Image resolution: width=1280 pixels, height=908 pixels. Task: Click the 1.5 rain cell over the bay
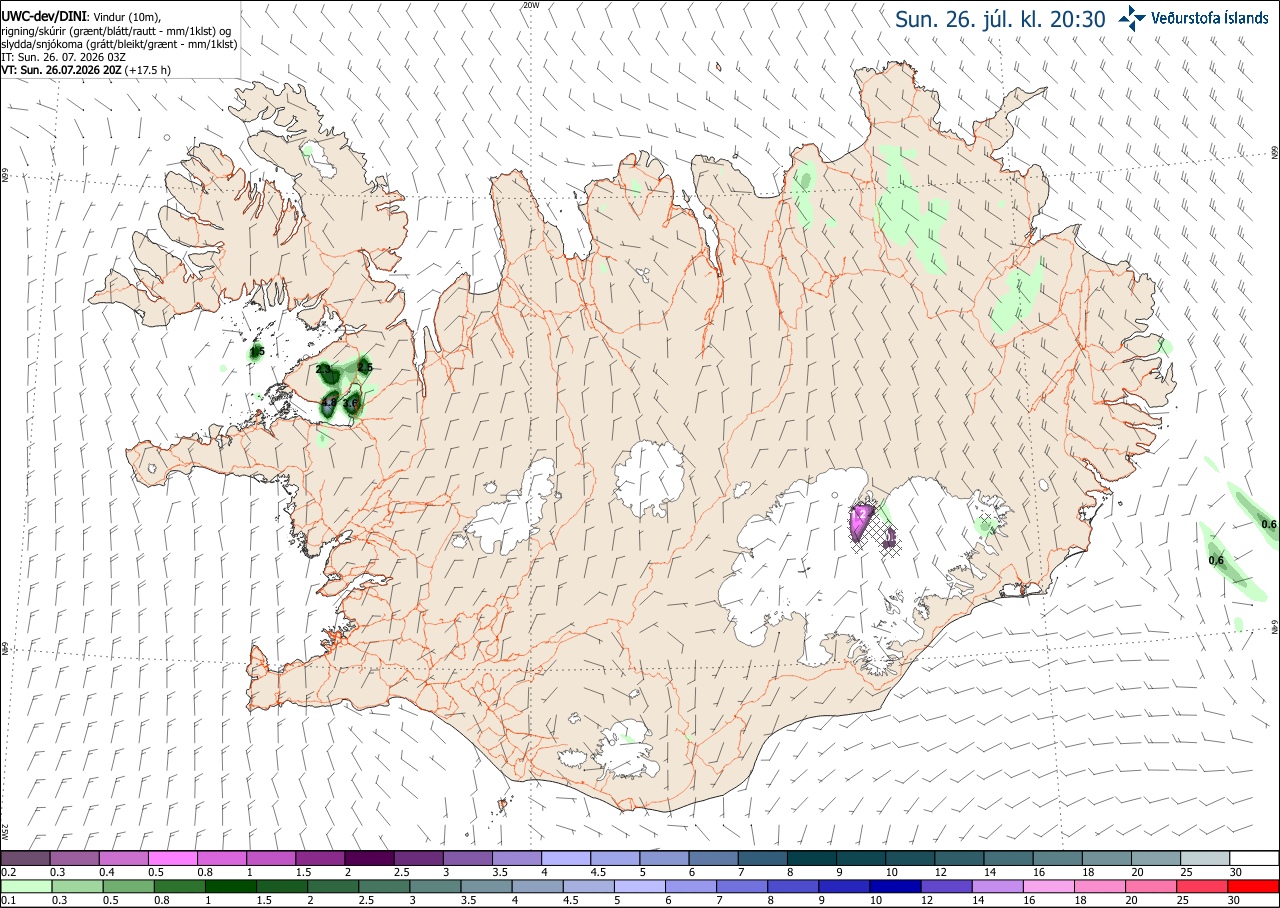pos(257,351)
